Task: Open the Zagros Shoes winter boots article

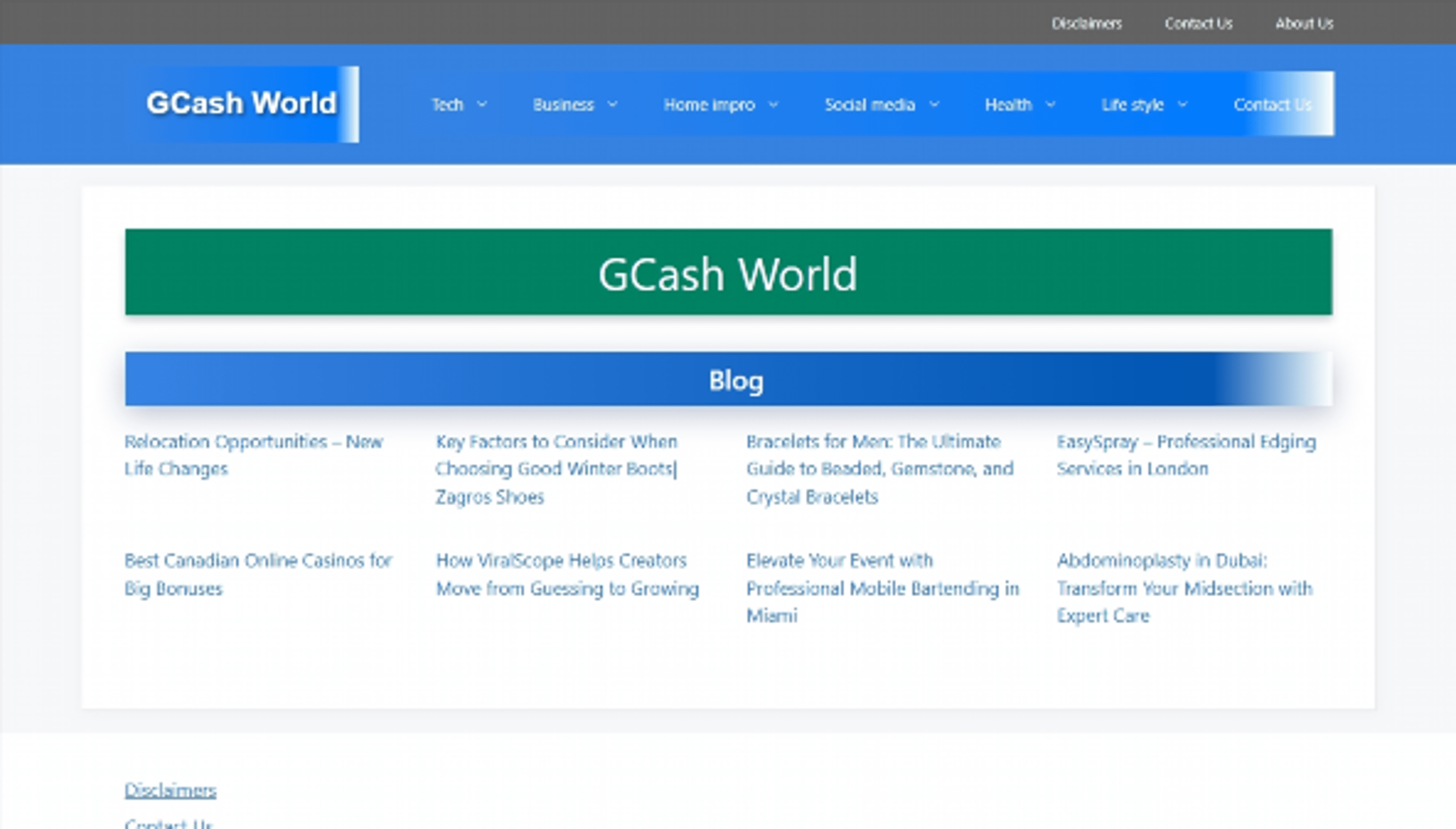Action: pyautogui.click(x=555, y=469)
